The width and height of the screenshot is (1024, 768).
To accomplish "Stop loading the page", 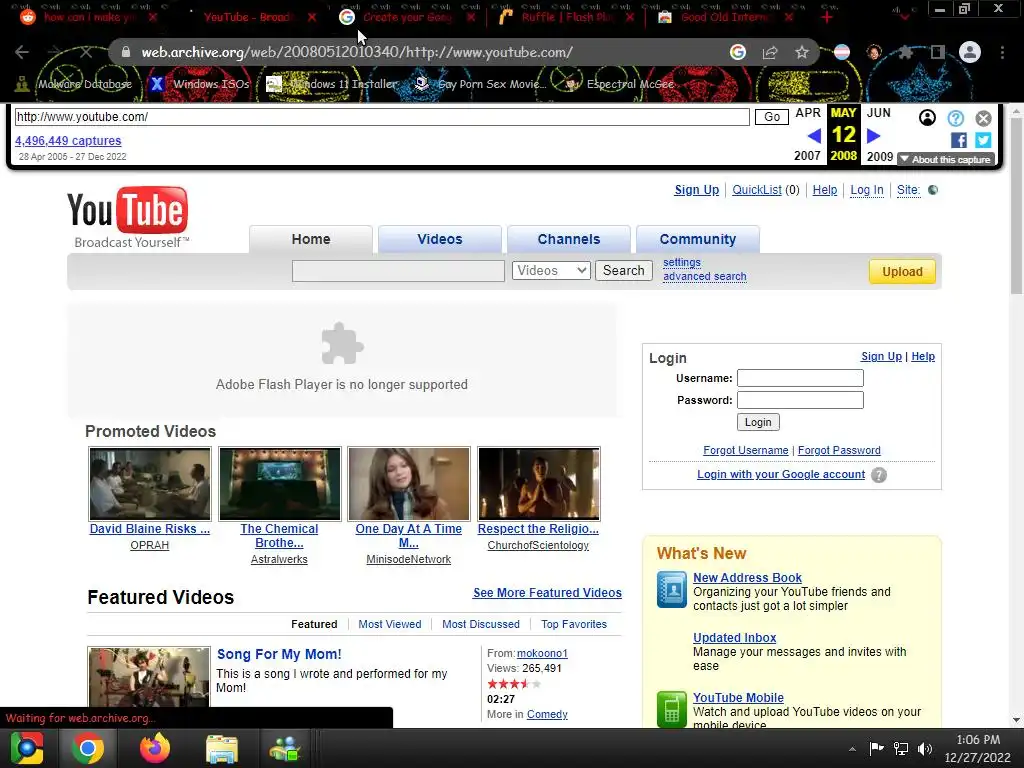I will [x=86, y=52].
